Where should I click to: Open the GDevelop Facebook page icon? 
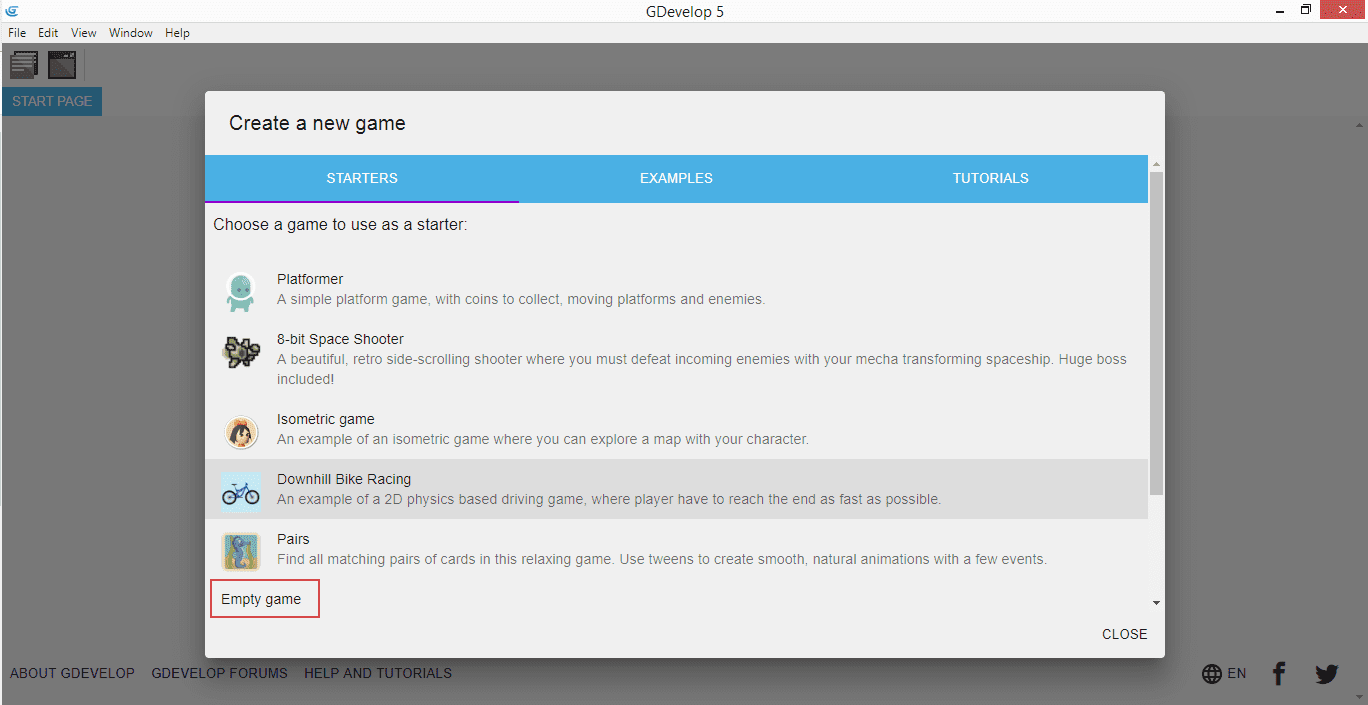coord(1279,673)
